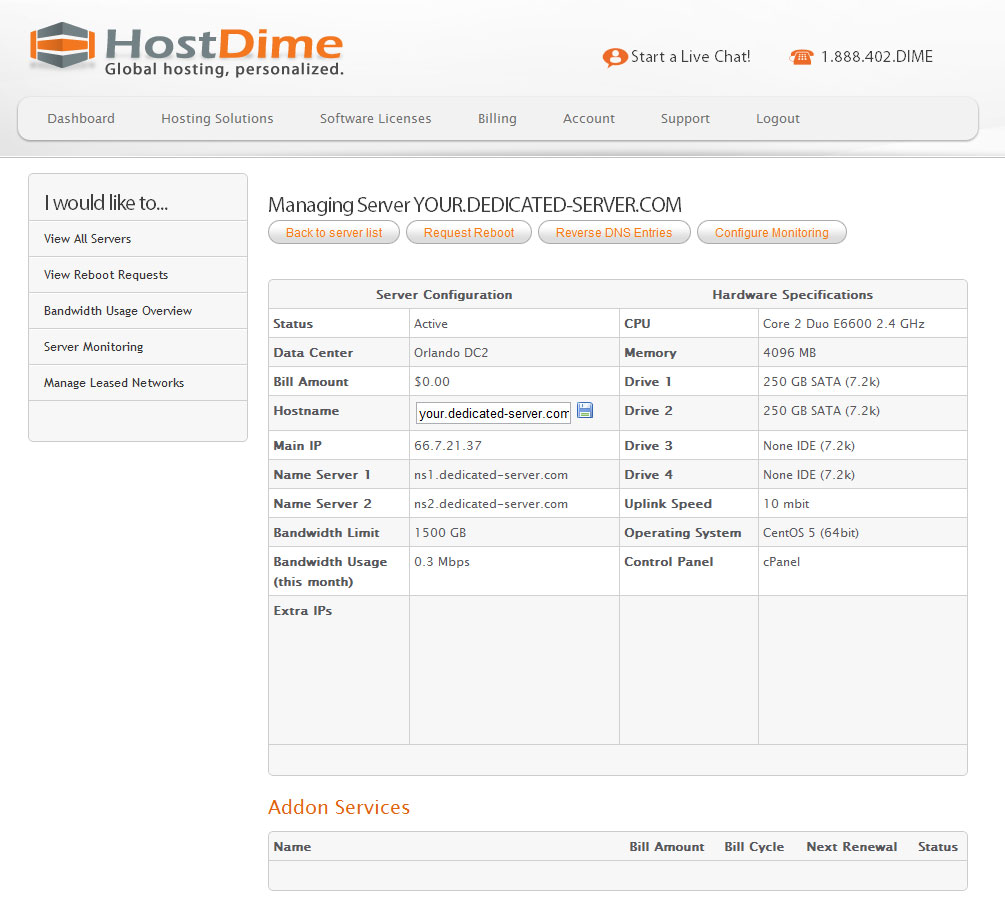Go to Software Licenses menu
The height and width of the screenshot is (904, 1005).
point(375,119)
